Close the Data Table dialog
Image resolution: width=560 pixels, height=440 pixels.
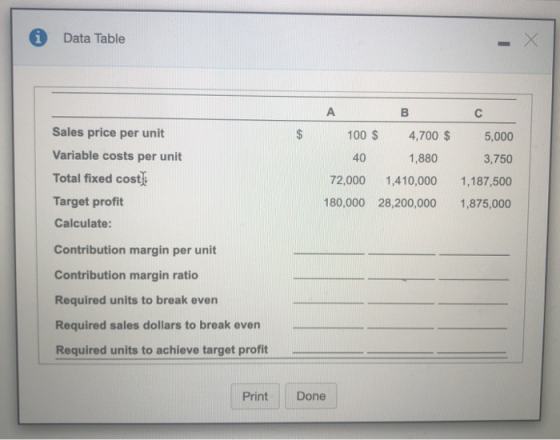(531, 40)
